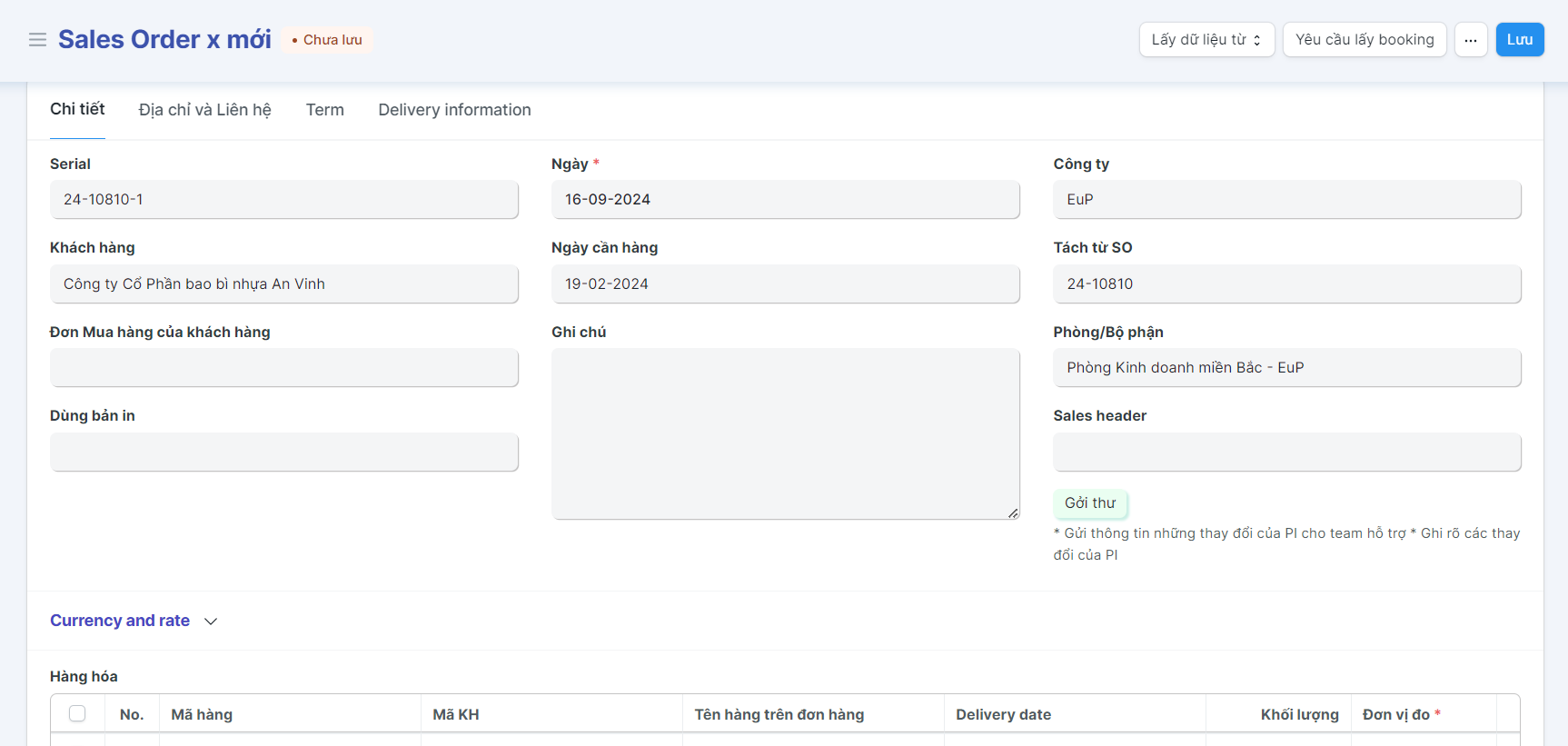
Task: Open the Term tab
Action: (324, 110)
